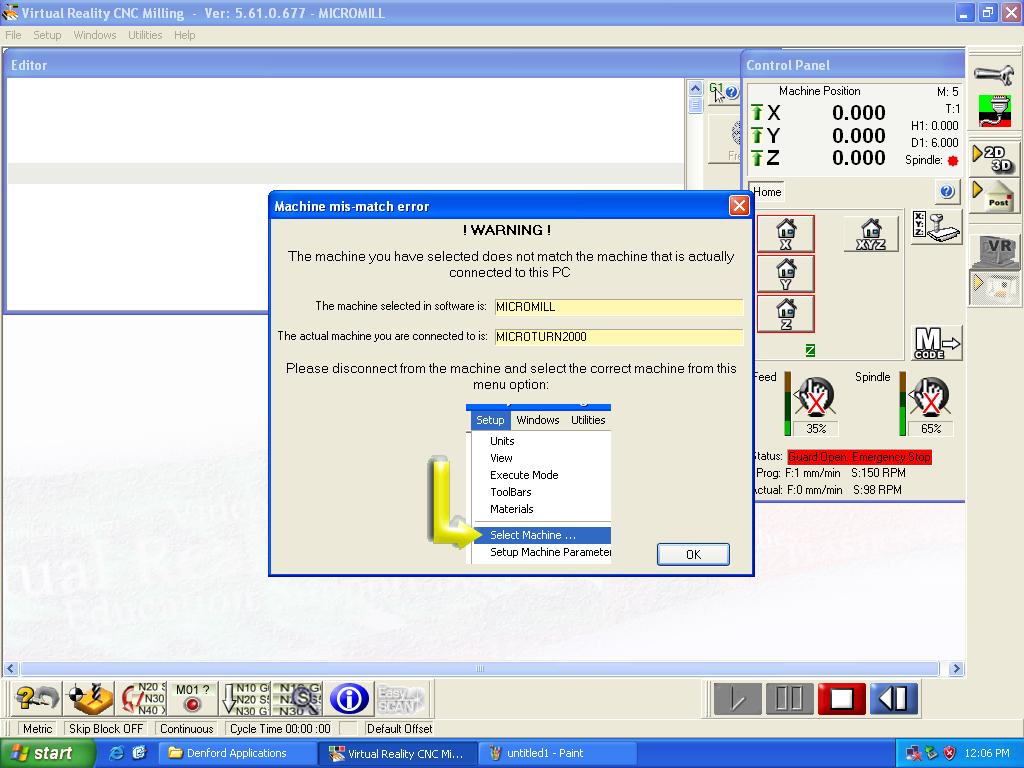Click the Home tab in Control Panel
The image size is (1024, 768).
[x=767, y=191]
